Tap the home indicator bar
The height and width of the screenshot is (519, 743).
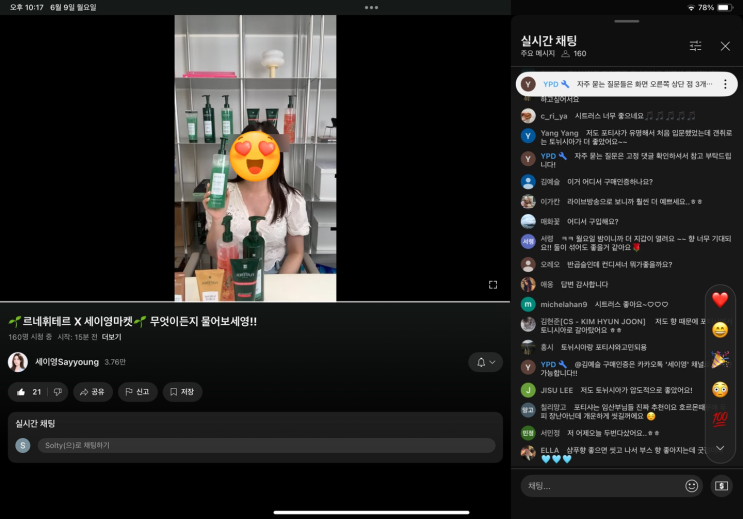tap(371, 512)
